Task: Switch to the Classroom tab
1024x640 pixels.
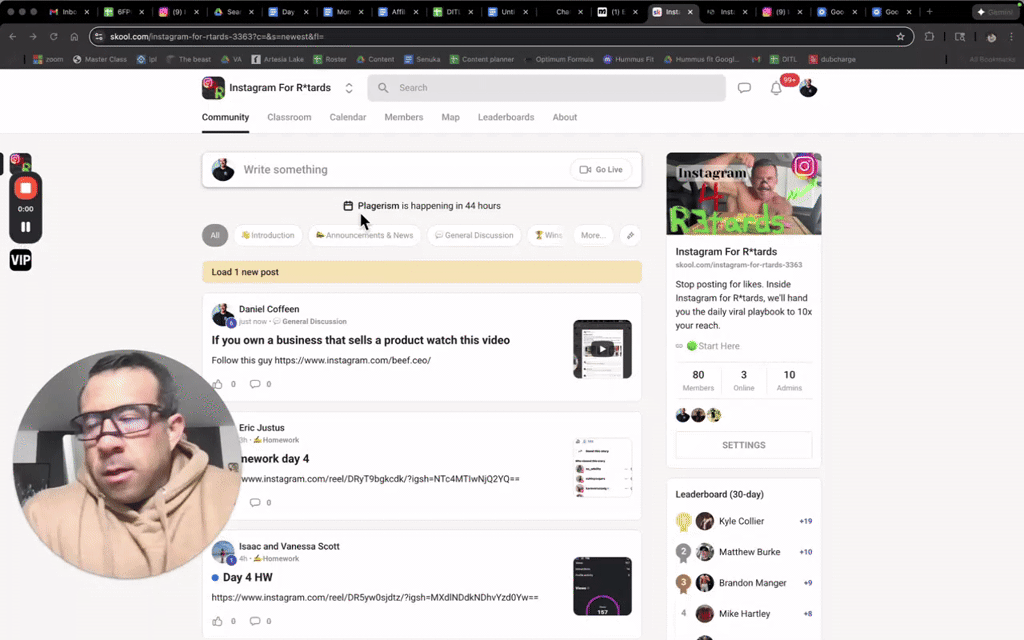Action: 289,118
